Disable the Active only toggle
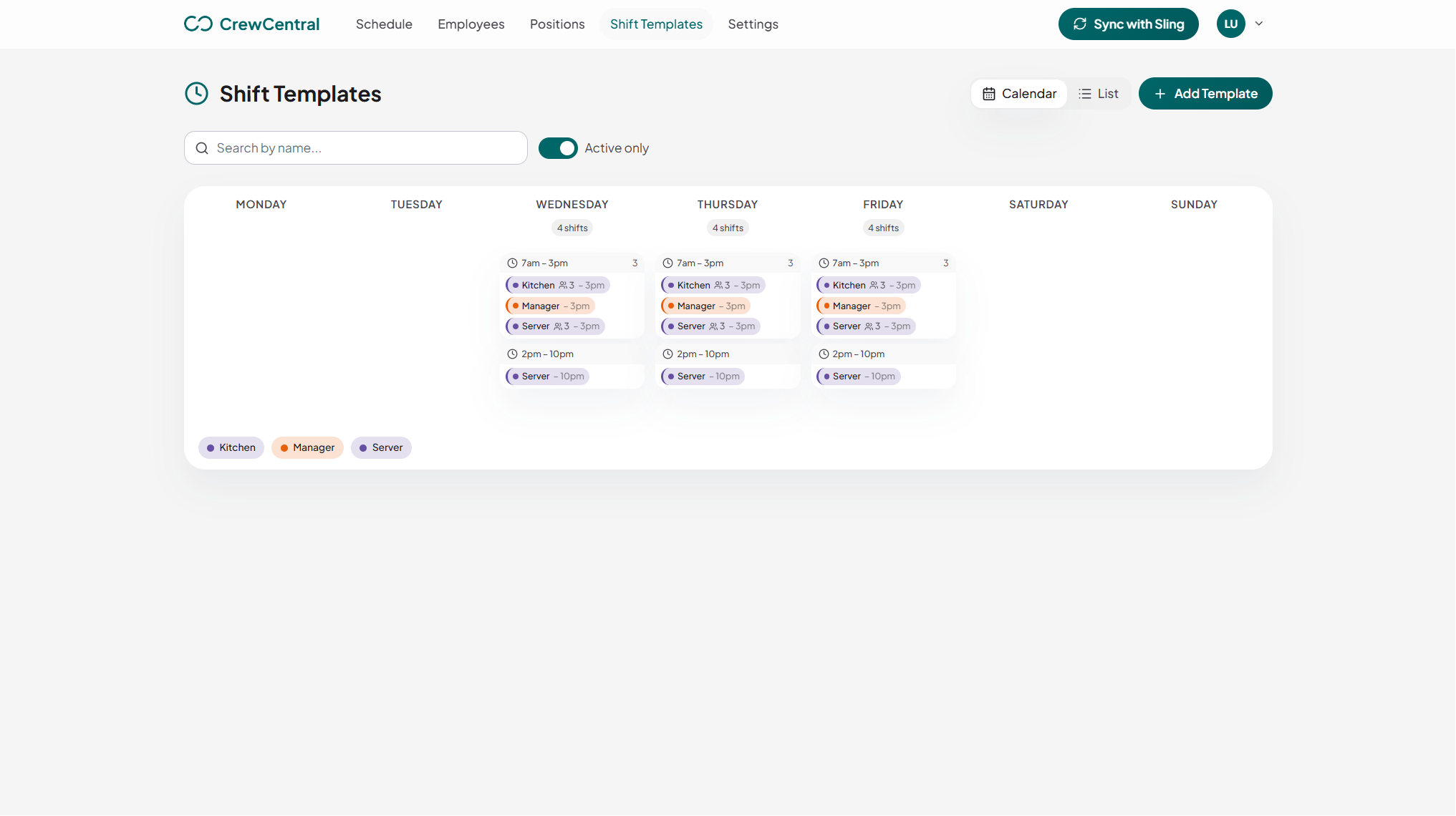 (558, 147)
